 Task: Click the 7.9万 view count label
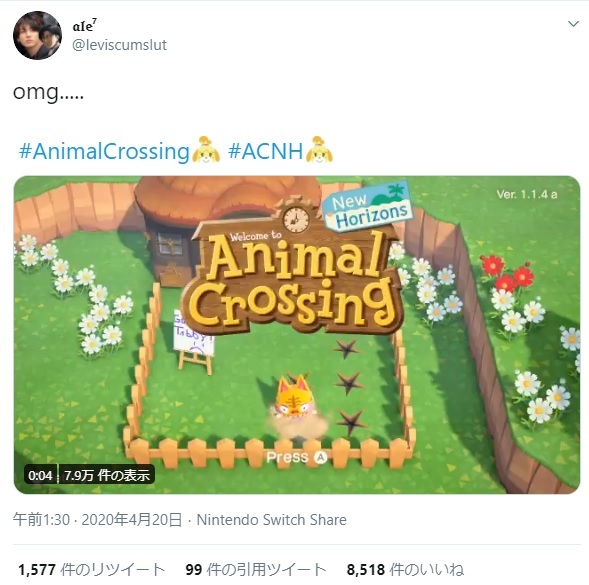107,475
